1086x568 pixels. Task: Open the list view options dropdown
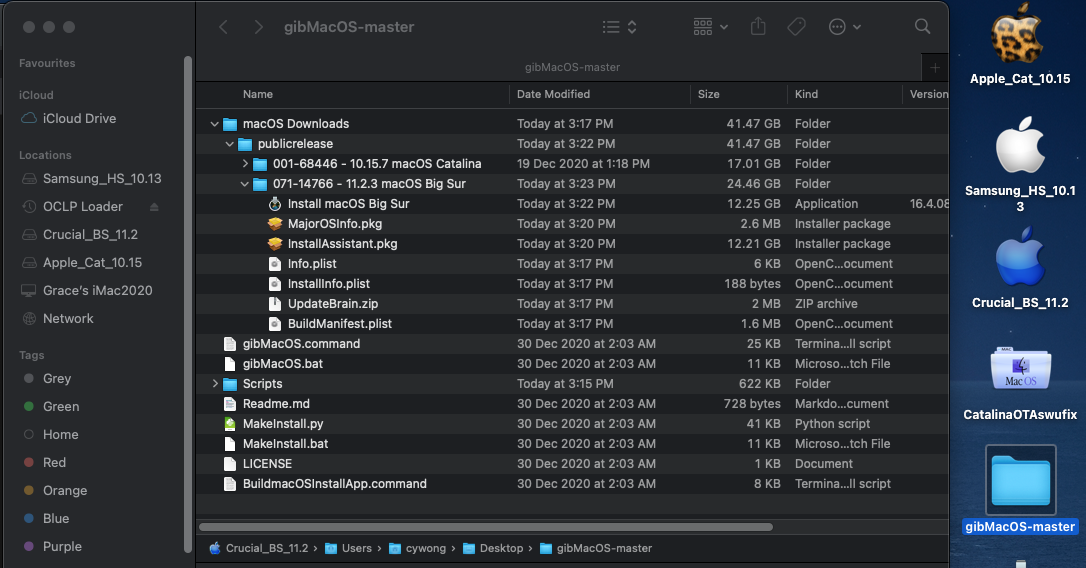click(619, 27)
